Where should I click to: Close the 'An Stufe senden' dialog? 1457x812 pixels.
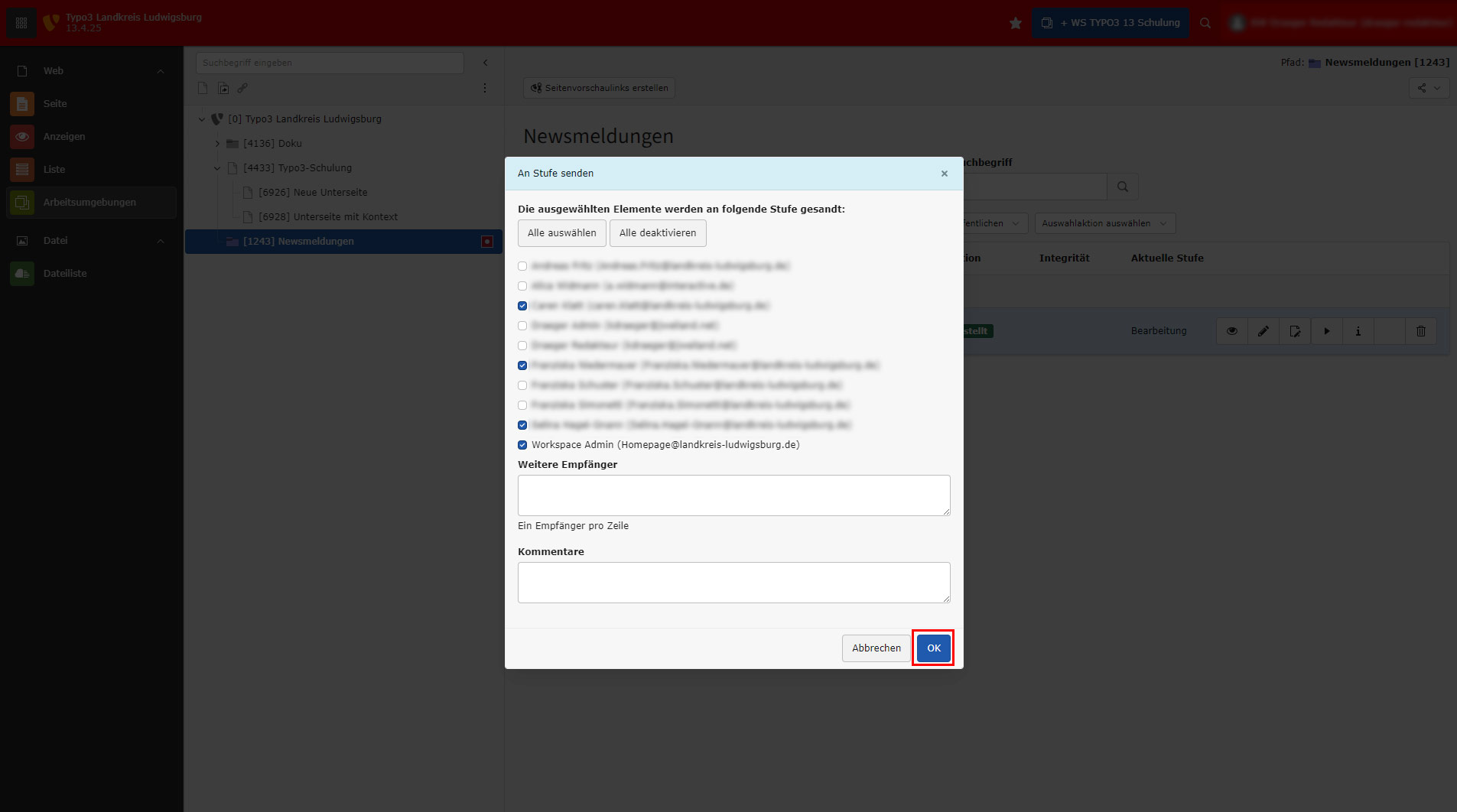(x=945, y=174)
